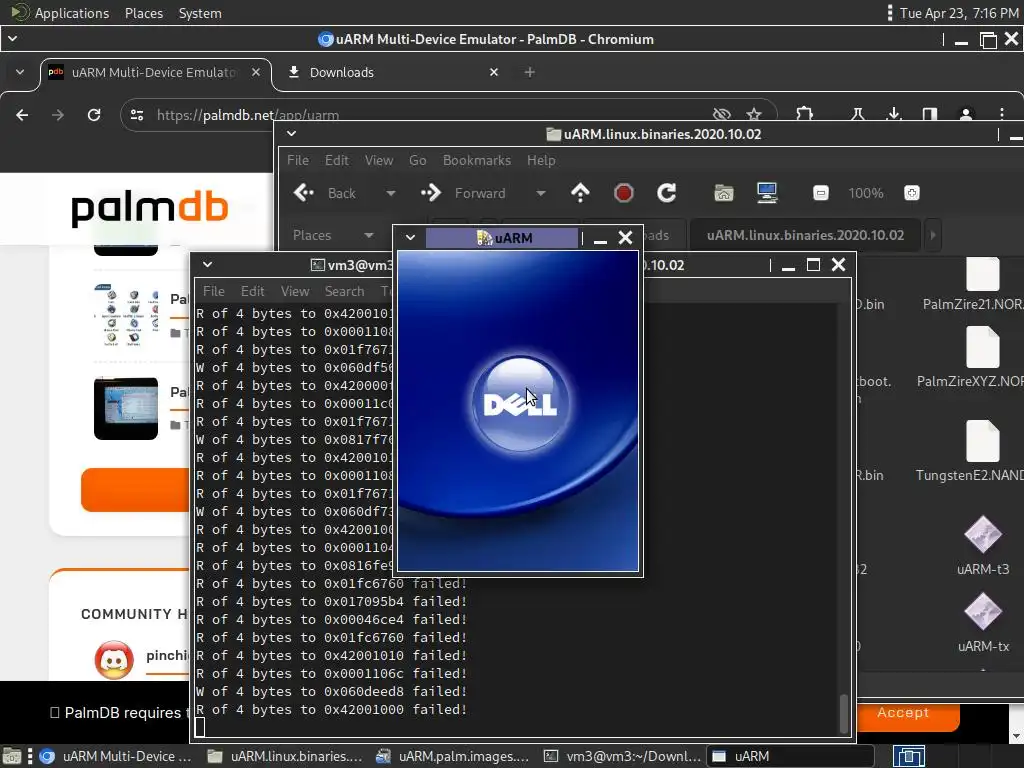Go up one folder in the file manager
Image resolution: width=1024 pixels, height=768 pixels.
580,193
